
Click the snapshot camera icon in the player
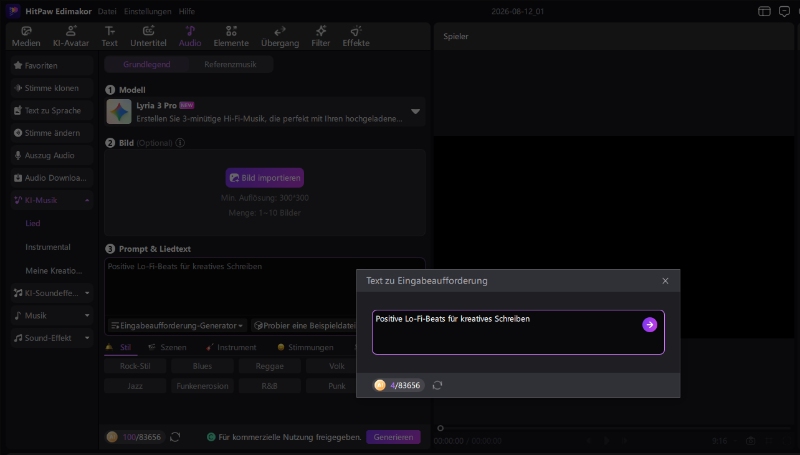click(x=750, y=441)
